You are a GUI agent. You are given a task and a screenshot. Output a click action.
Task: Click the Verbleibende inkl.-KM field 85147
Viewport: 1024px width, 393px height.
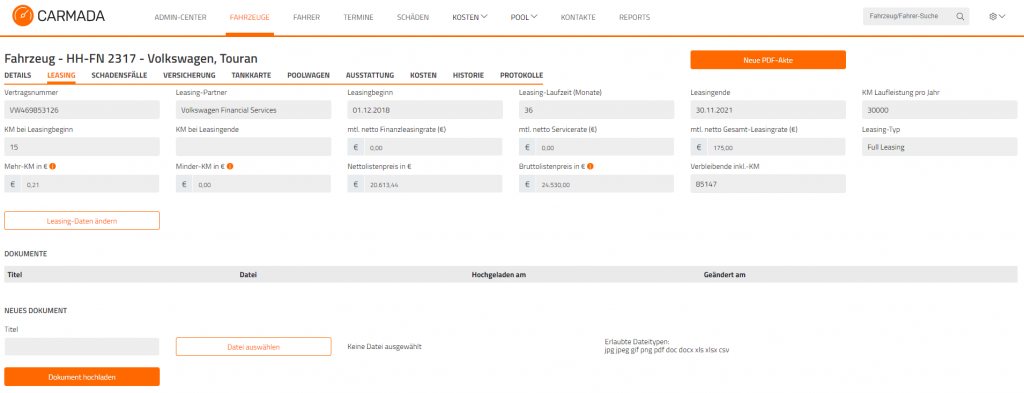tap(768, 184)
